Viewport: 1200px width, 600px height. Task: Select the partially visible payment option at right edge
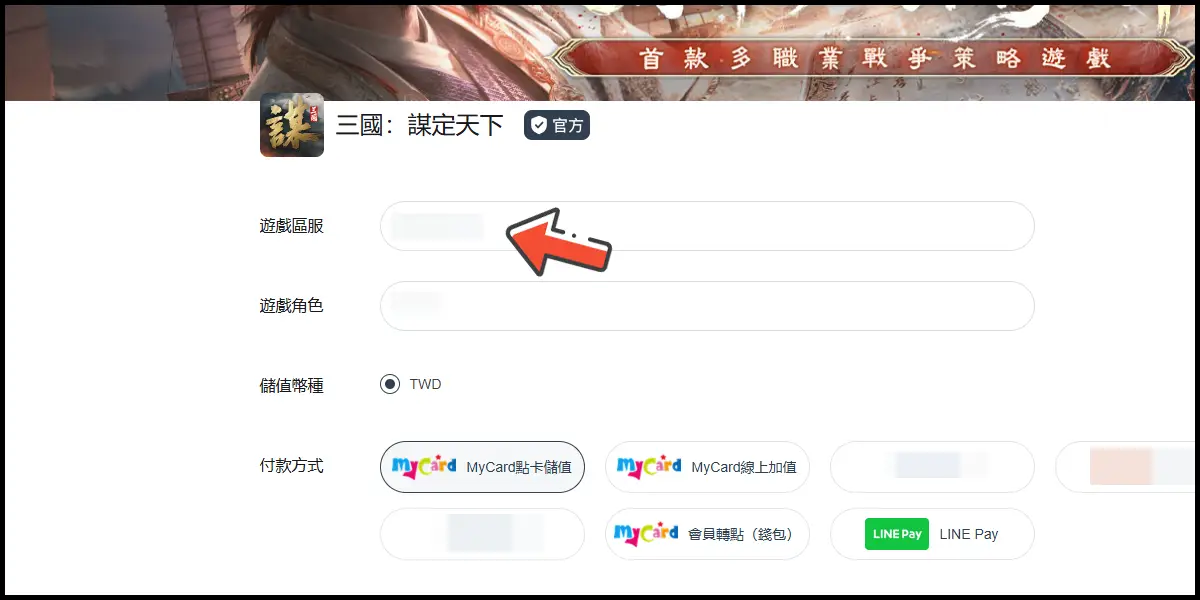(x=1125, y=467)
